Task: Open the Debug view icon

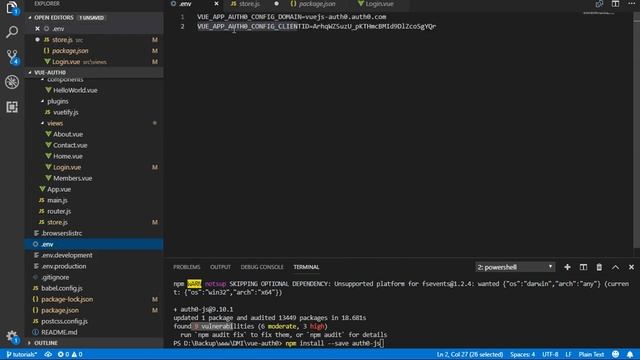Action: tap(12, 82)
